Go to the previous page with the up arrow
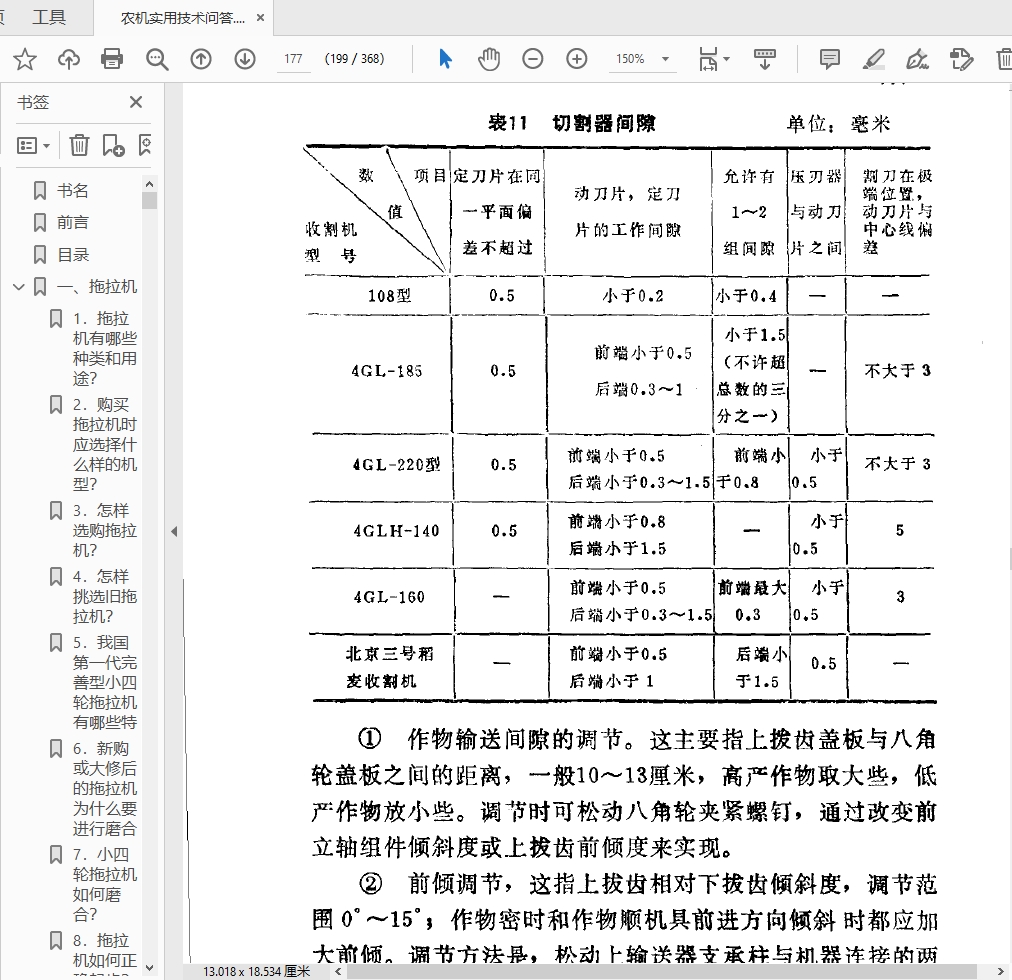Screen dimensions: 1012x980 pyautogui.click(x=201, y=59)
